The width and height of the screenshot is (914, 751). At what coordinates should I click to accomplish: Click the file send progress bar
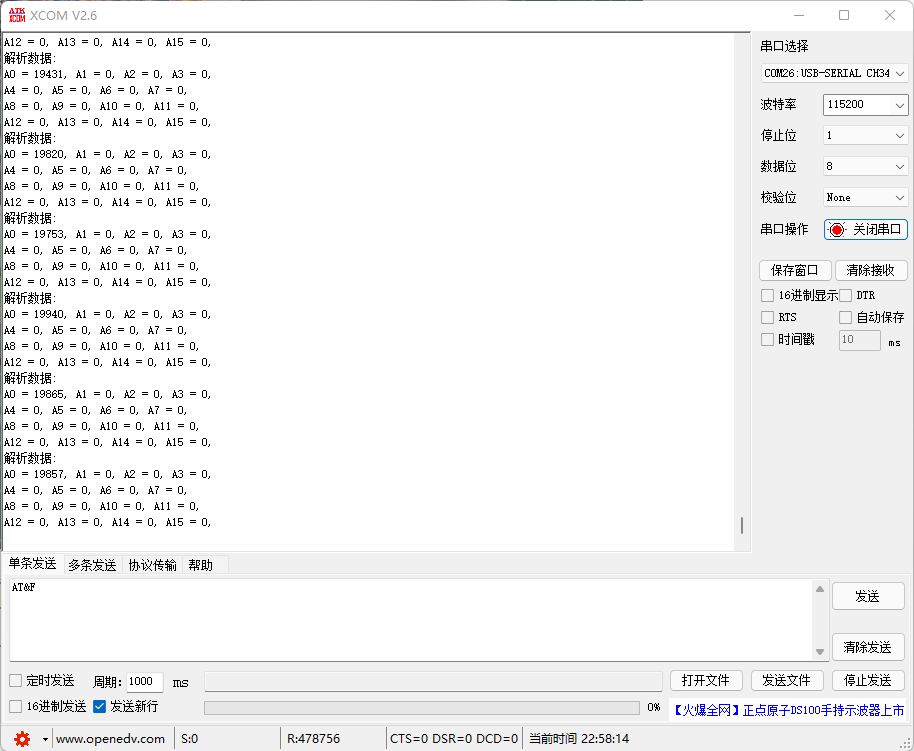point(421,708)
